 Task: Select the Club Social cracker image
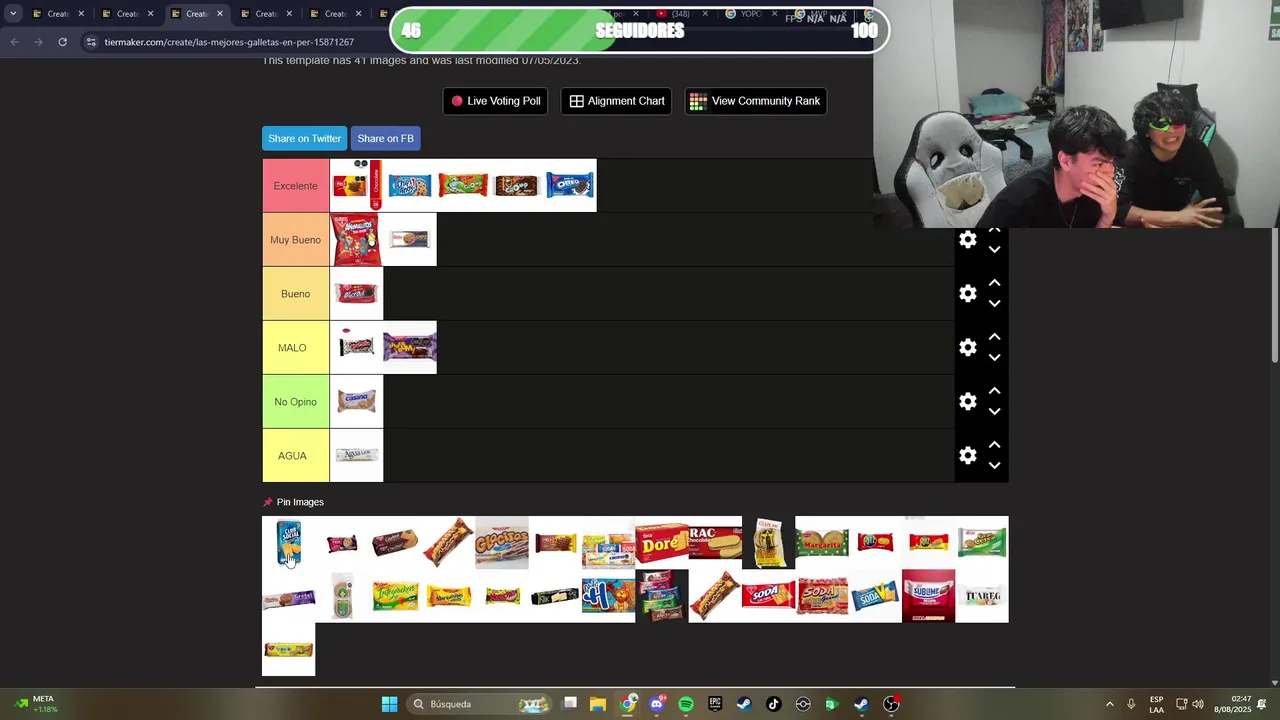(x=288, y=543)
